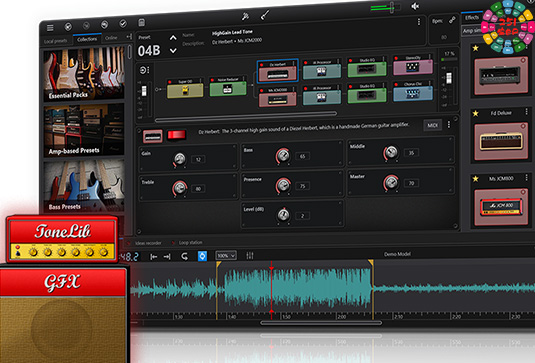Image resolution: width=535 pixels, height=363 pixels.
Task: Open the guitar icon in the top bar
Action: (x=265, y=15)
